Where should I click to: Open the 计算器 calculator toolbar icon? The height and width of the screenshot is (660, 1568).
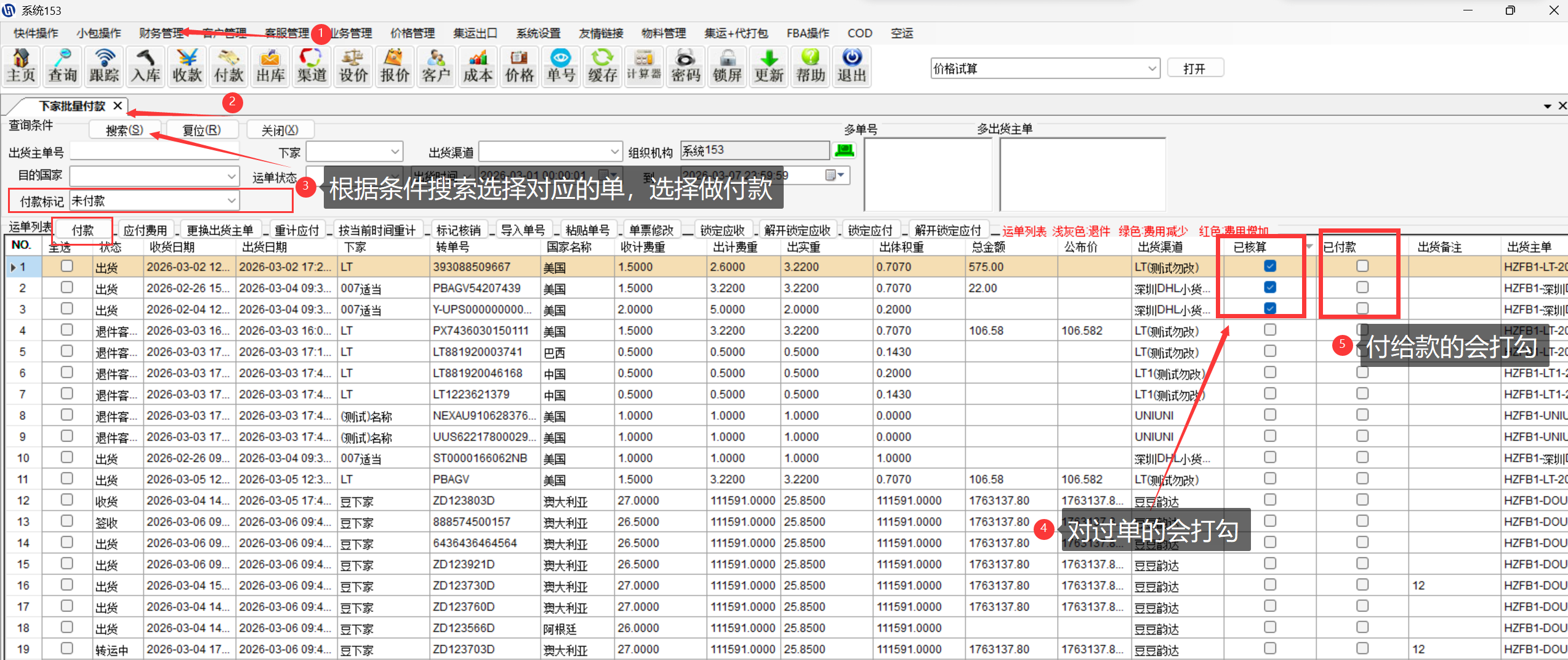644,66
